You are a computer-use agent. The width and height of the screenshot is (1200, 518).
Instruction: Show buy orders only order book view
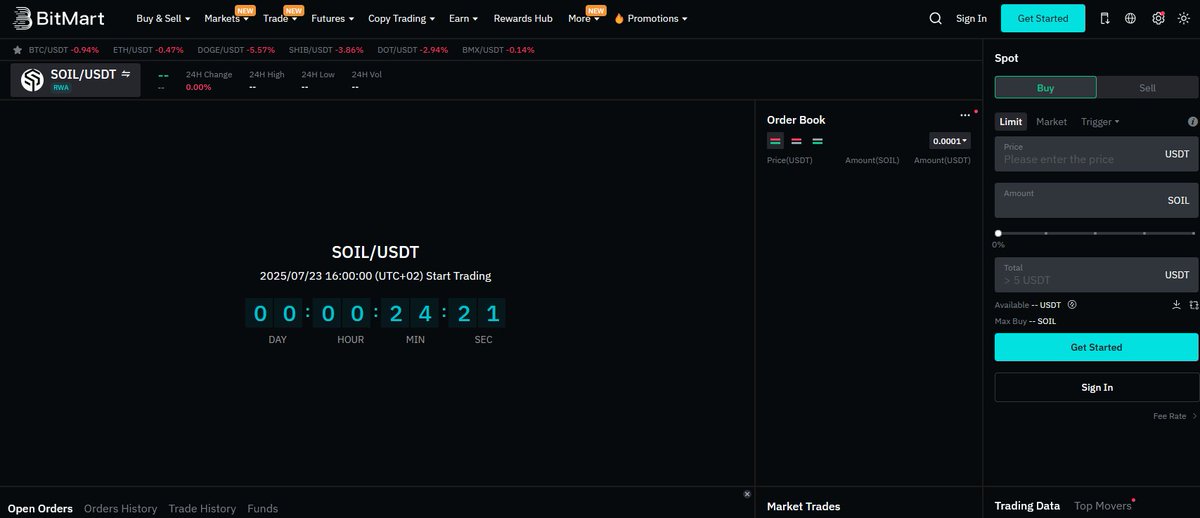[817, 141]
